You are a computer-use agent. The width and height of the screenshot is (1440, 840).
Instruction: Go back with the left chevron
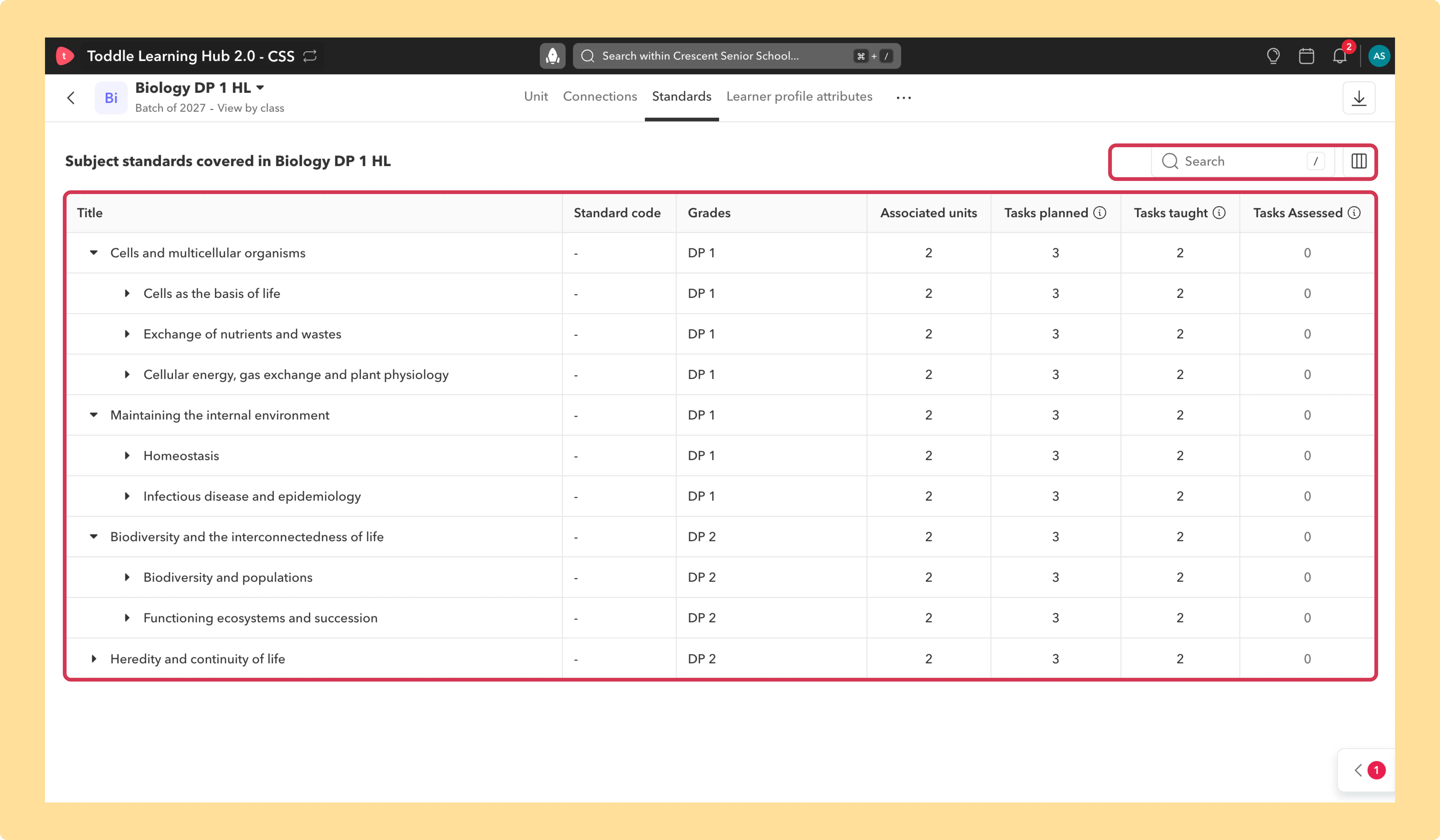(x=71, y=98)
